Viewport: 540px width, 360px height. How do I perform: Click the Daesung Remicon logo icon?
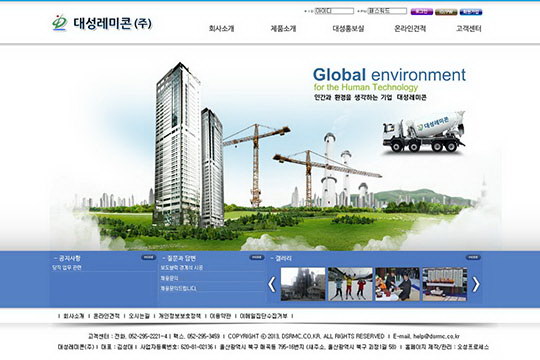(x=59, y=23)
